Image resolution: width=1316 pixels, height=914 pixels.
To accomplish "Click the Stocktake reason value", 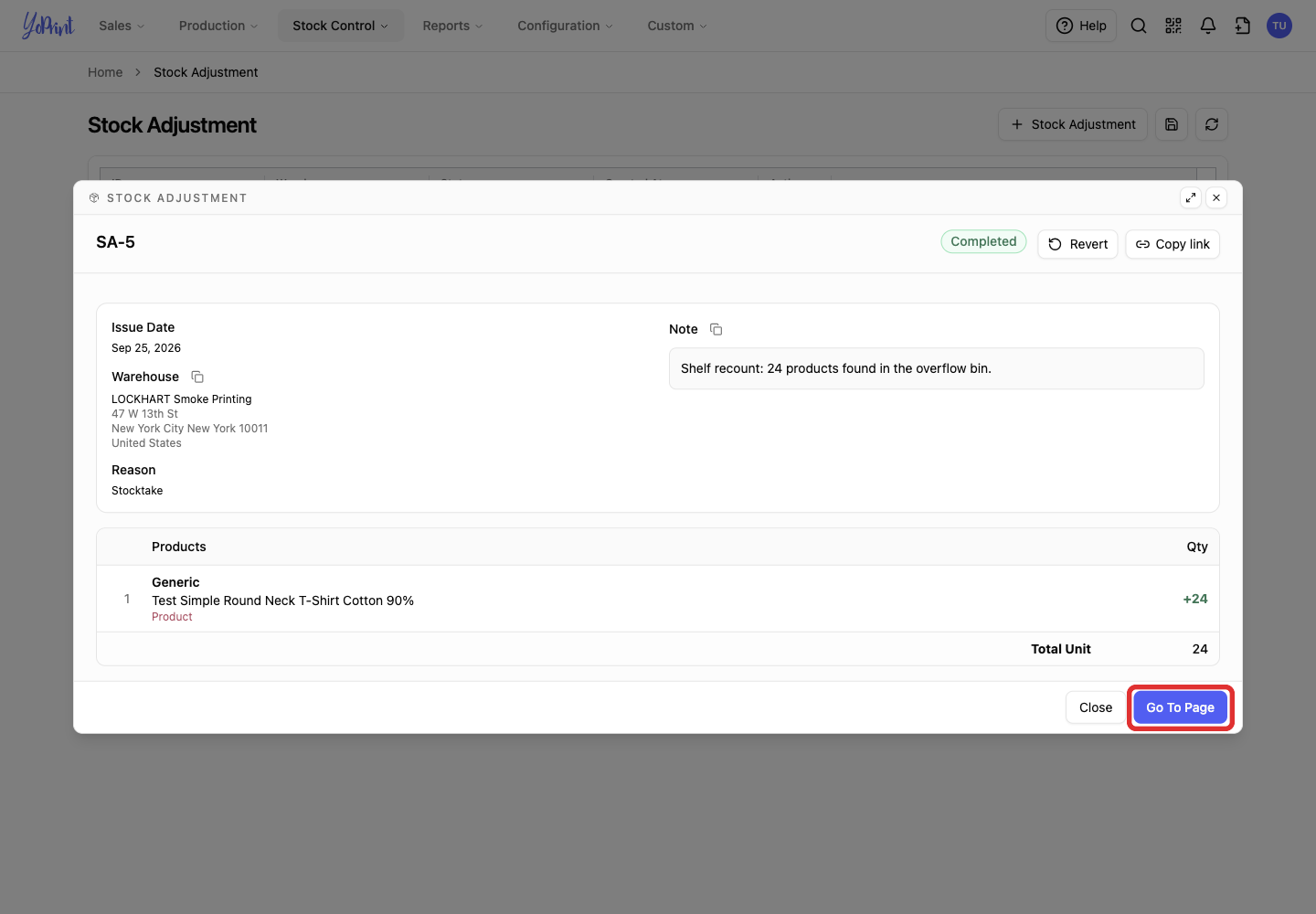I will click(137, 491).
